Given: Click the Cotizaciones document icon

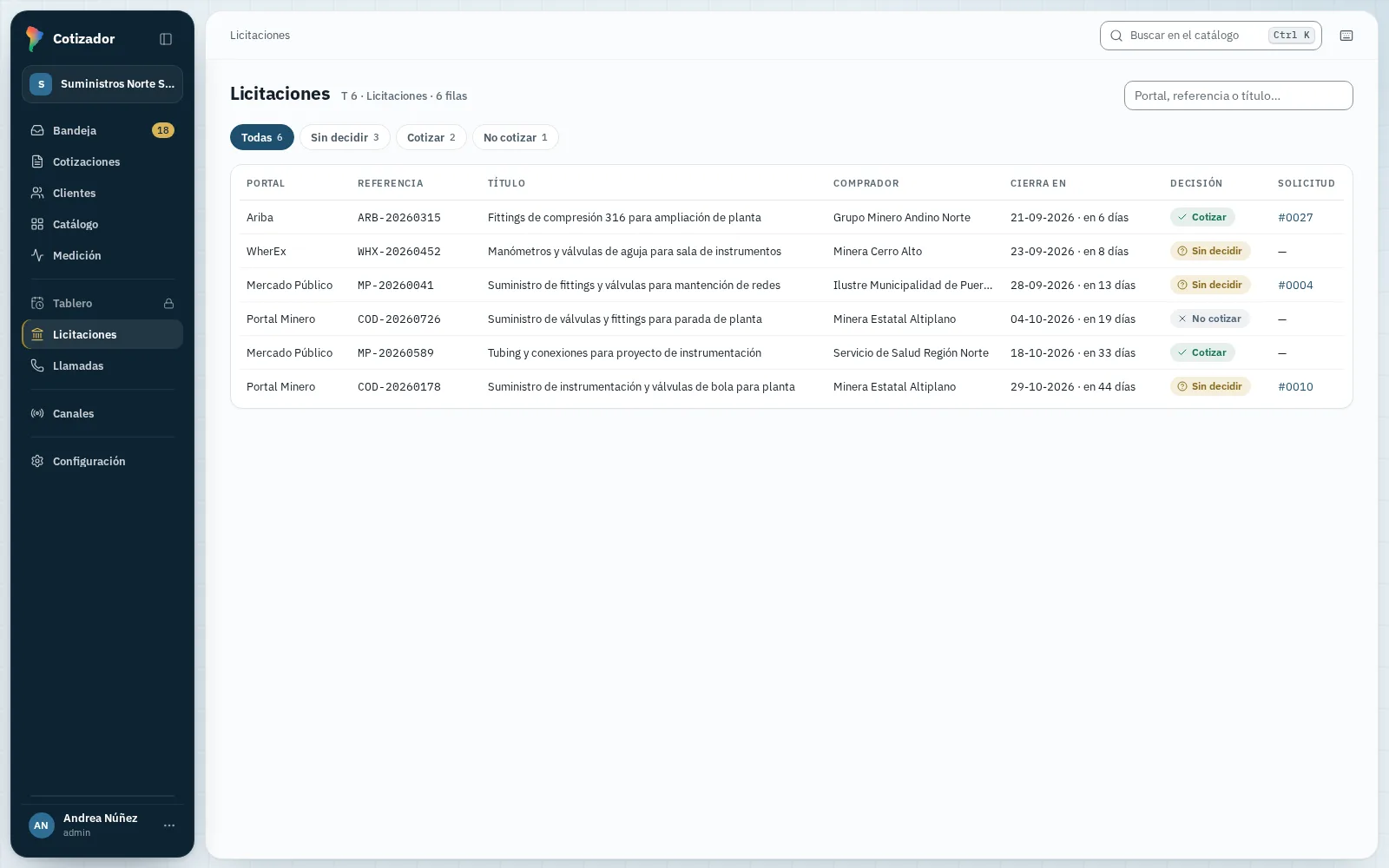Looking at the screenshot, I should [37, 161].
